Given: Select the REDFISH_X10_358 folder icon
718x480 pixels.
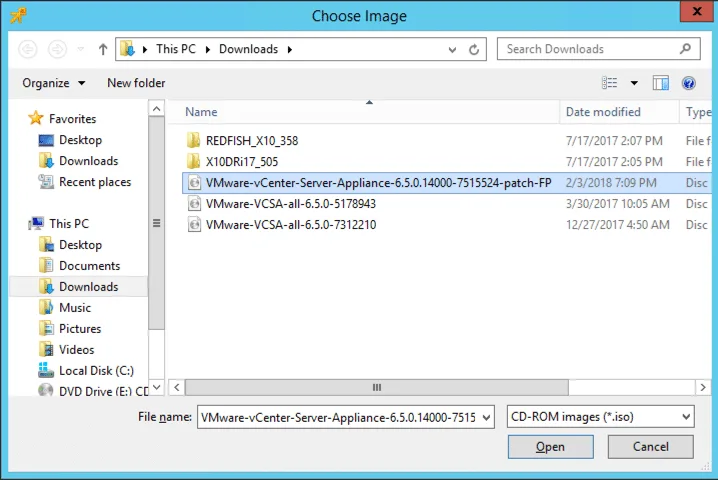Looking at the screenshot, I should [x=194, y=141].
